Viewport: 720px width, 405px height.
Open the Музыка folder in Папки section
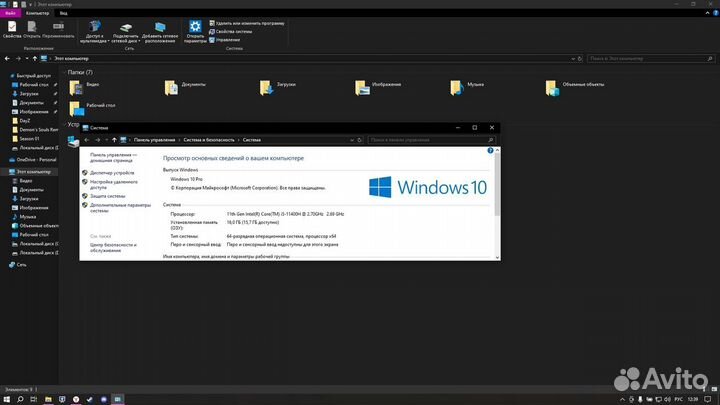click(x=450, y=89)
